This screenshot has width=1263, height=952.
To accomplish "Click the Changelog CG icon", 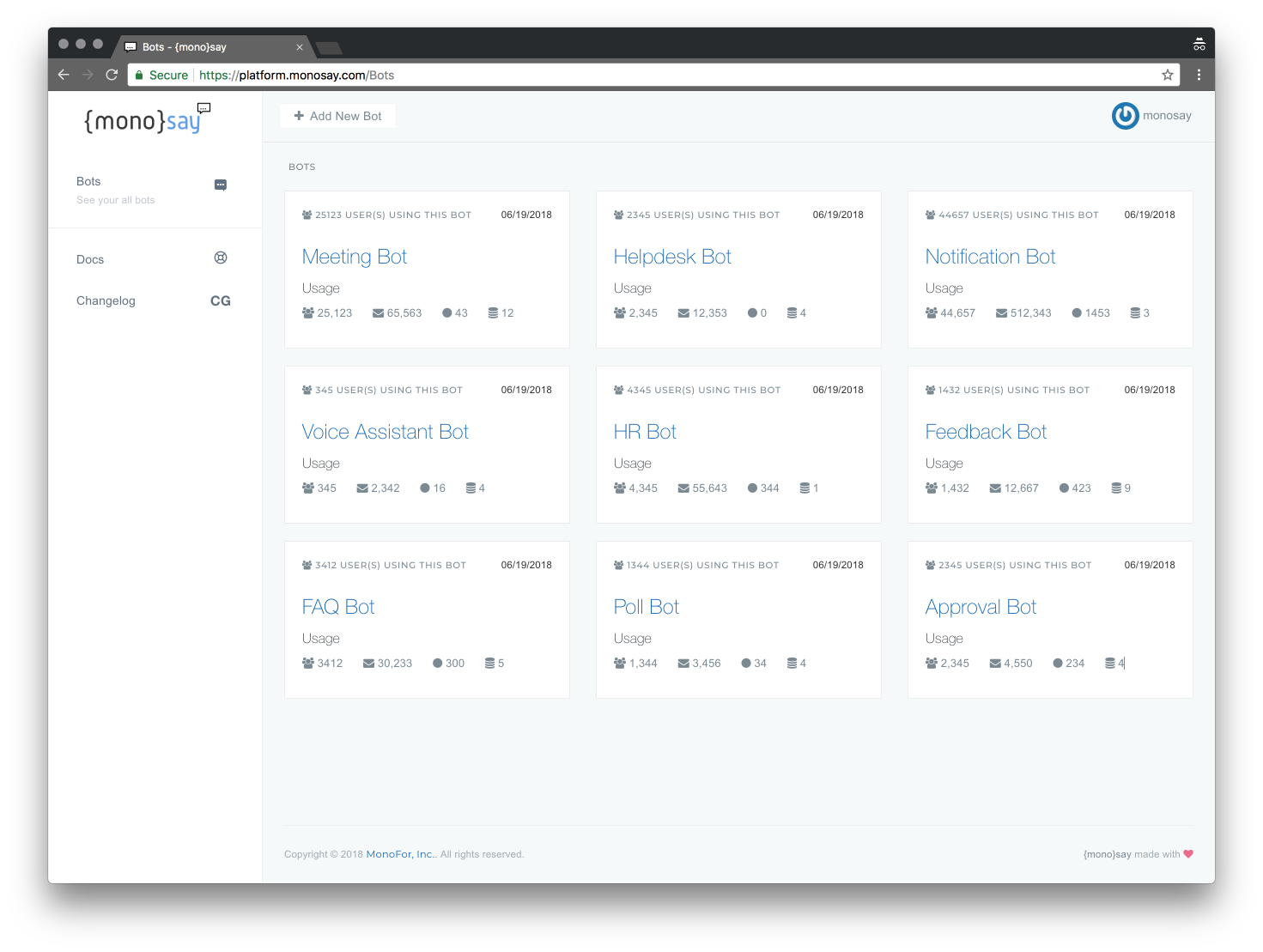I will (221, 300).
